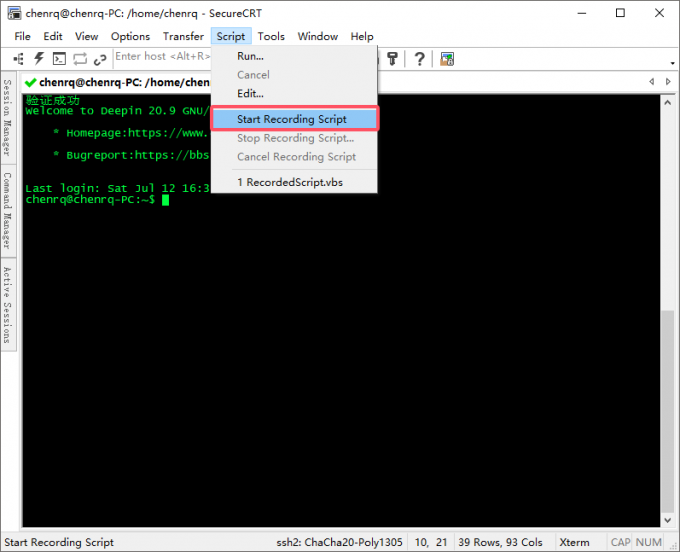This screenshot has width=680, height=552.
Task: Click terminal scrollbar up arrow
Action: coord(667,103)
